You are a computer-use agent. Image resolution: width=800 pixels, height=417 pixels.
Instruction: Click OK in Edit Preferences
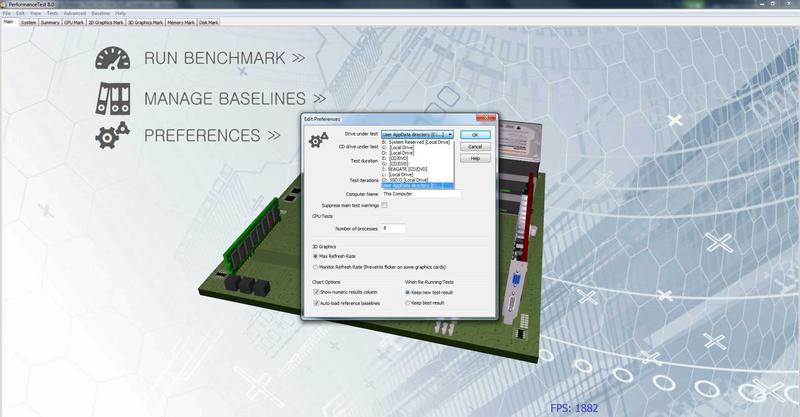click(x=475, y=135)
